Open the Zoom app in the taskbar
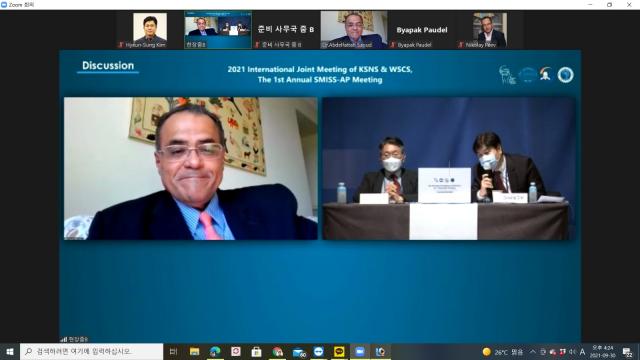This screenshot has width=640, height=360. (360, 351)
